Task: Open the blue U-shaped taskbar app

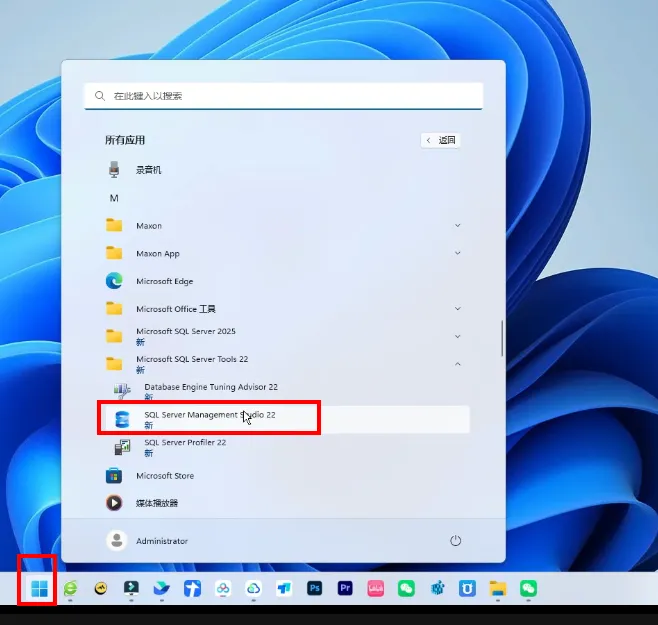Action: (467, 588)
